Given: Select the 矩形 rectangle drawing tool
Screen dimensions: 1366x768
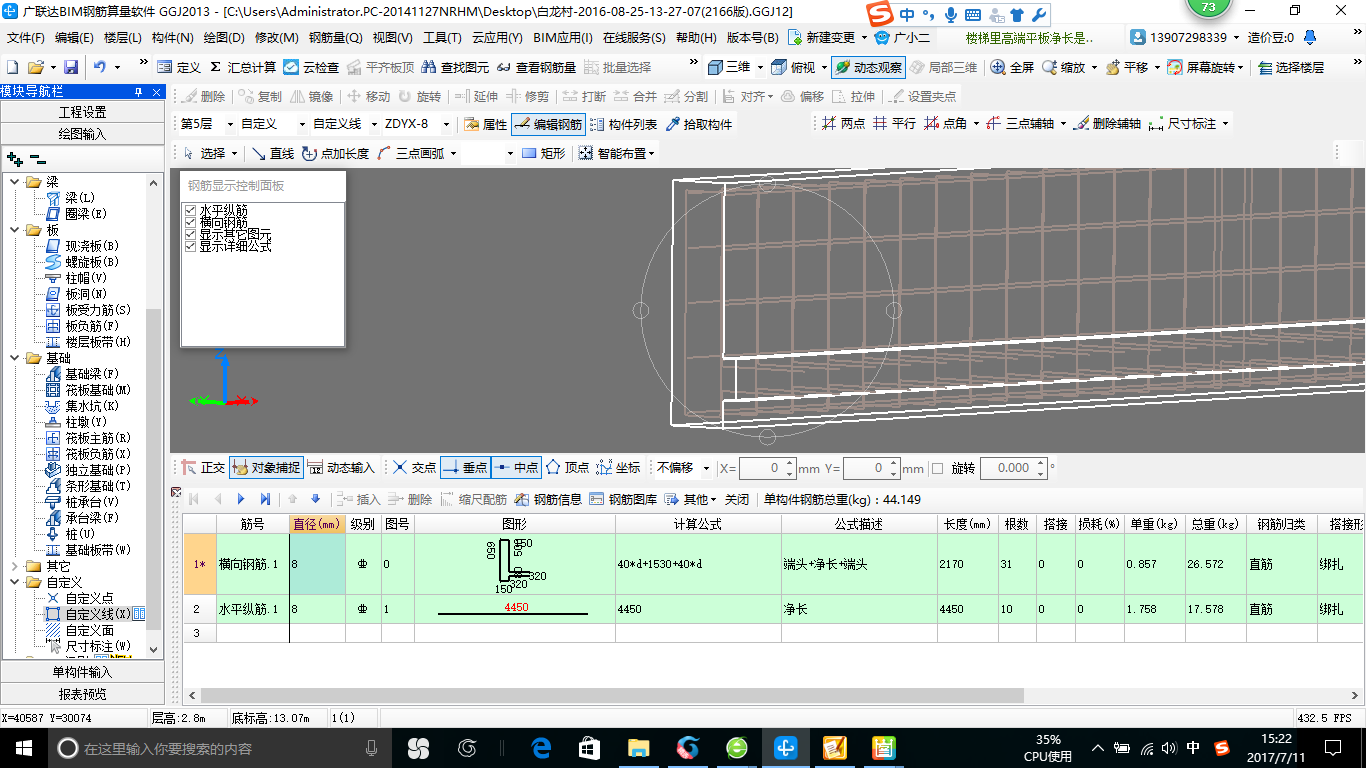Looking at the screenshot, I should point(544,153).
